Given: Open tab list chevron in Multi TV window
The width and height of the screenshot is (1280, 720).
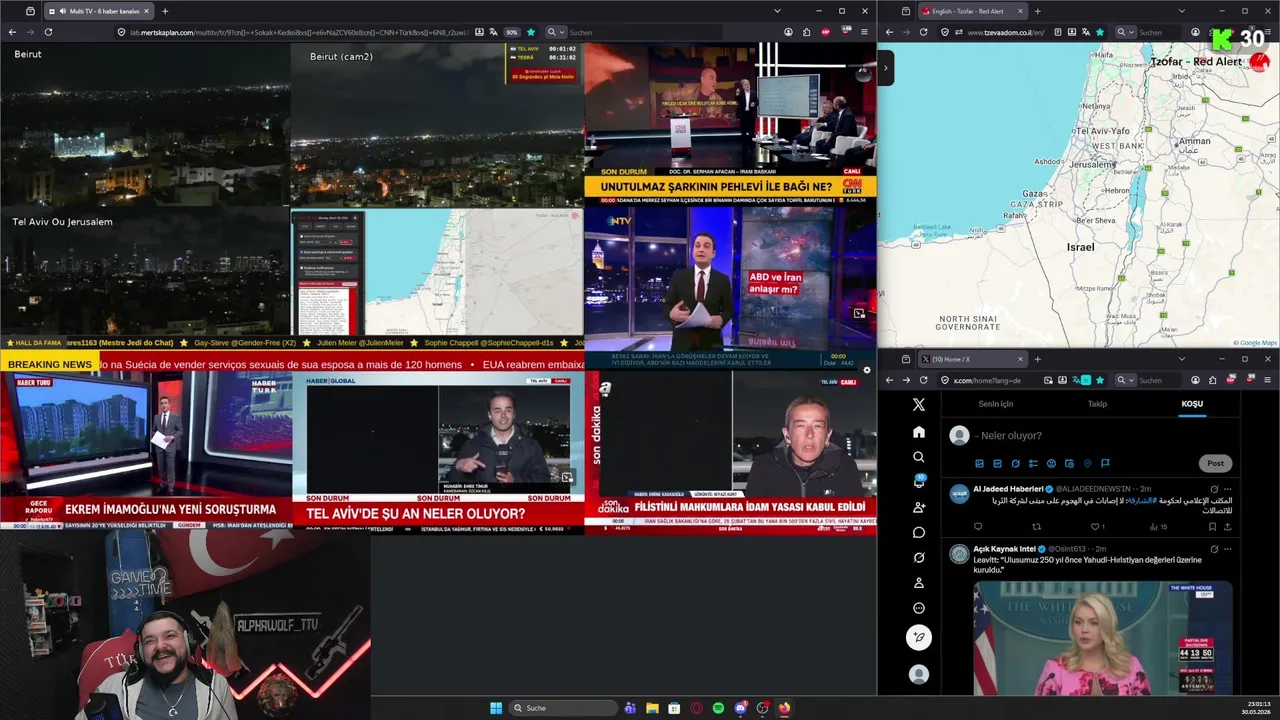Looking at the screenshot, I should click(777, 11).
